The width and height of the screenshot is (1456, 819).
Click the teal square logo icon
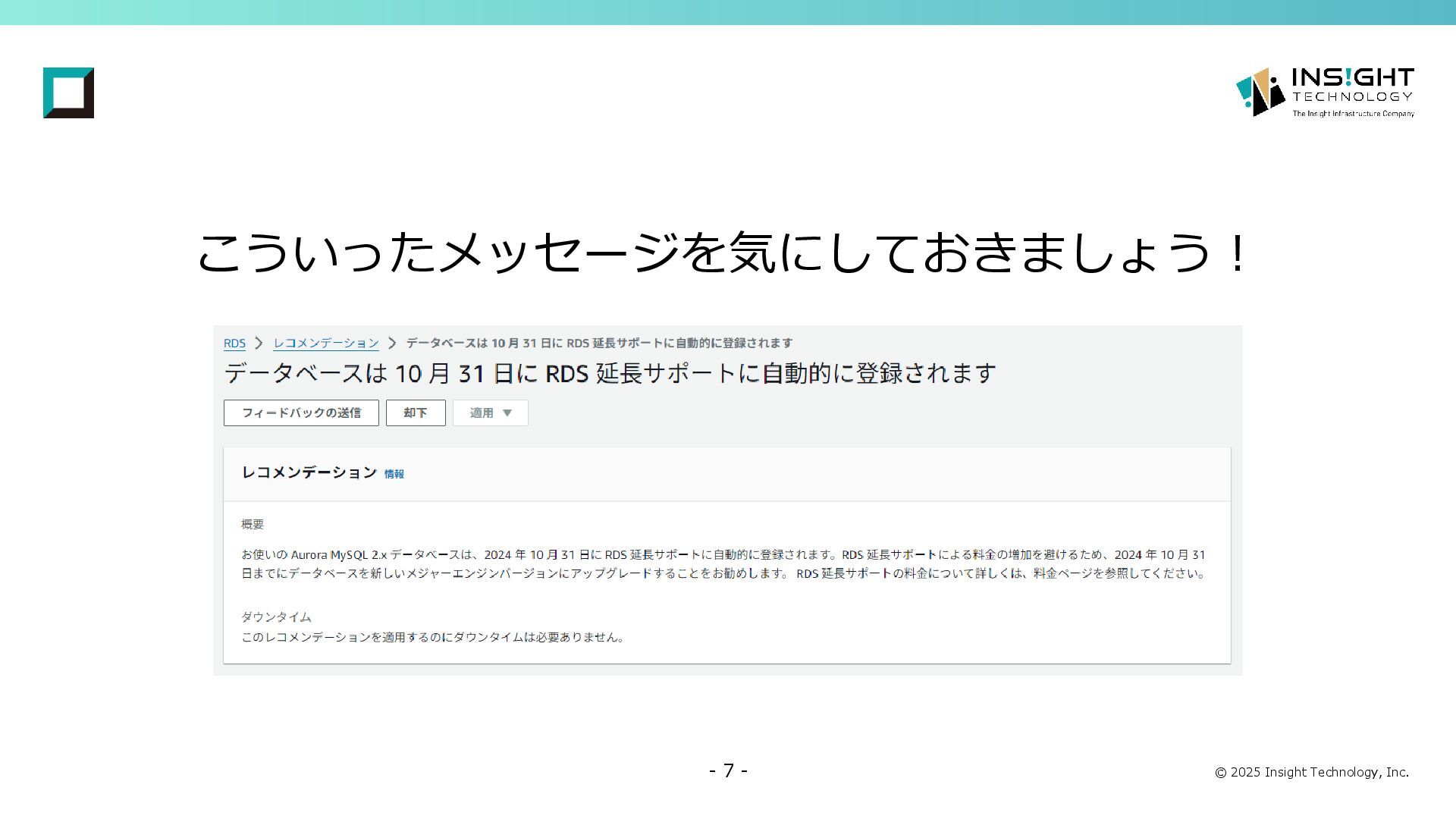(x=68, y=93)
